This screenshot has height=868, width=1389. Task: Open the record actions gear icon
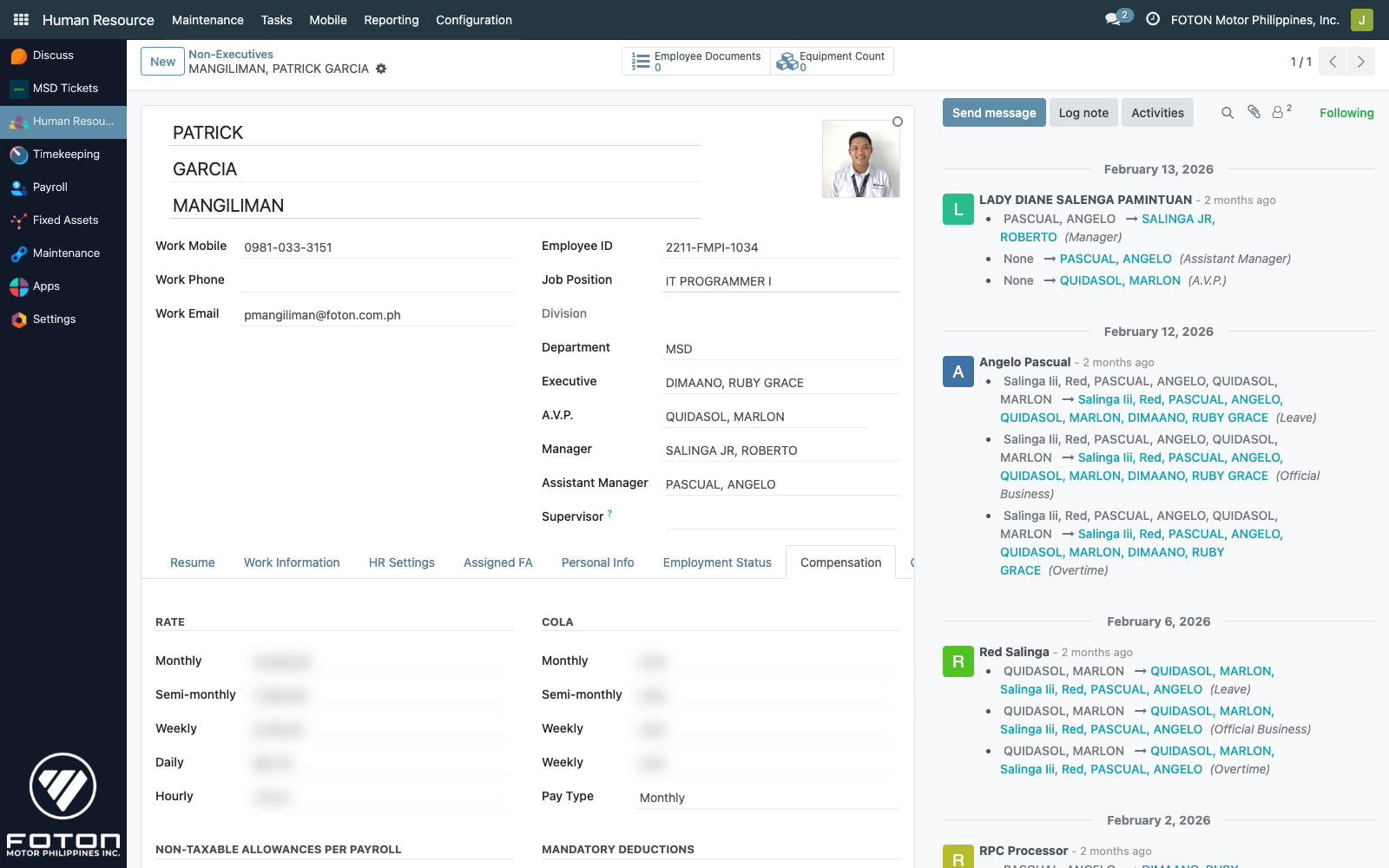coord(381,69)
